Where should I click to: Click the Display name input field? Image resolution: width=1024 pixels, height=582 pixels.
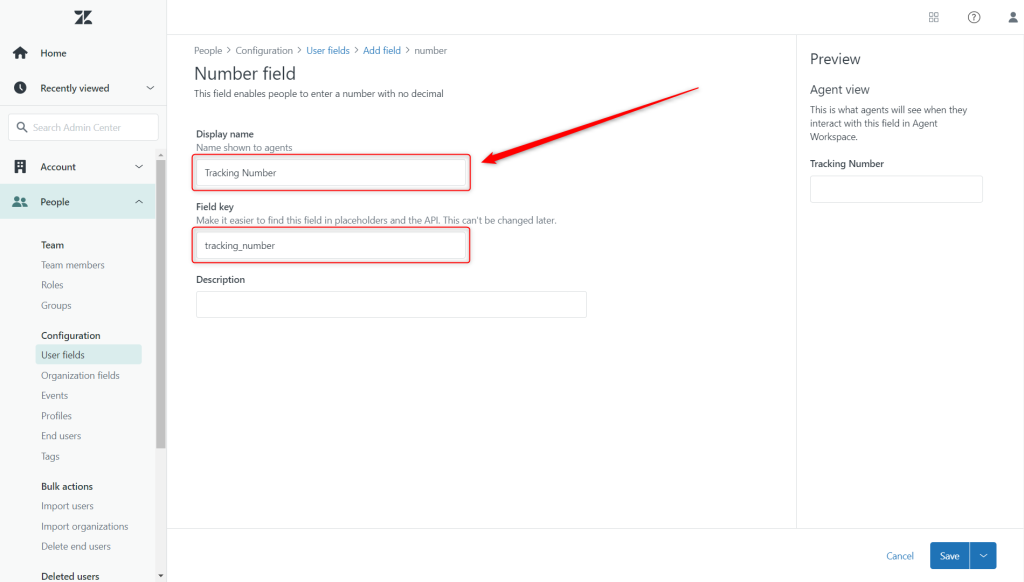click(x=331, y=173)
